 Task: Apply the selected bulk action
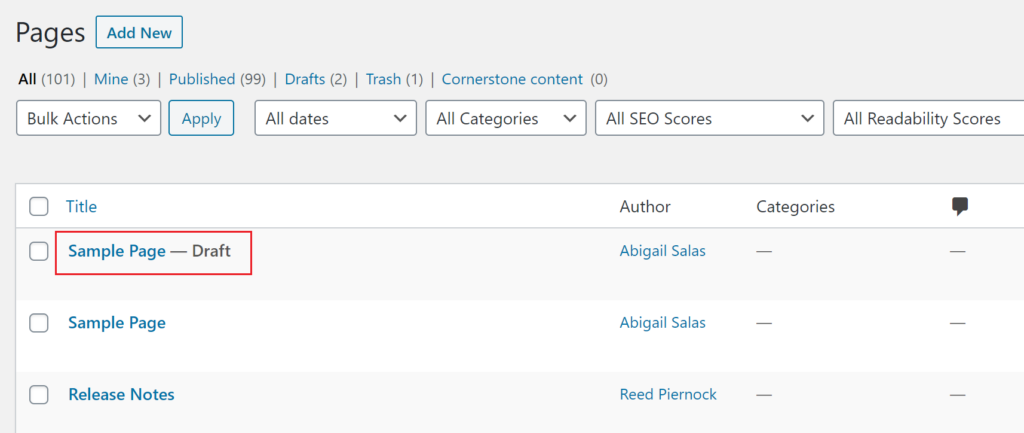pyautogui.click(x=201, y=118)
